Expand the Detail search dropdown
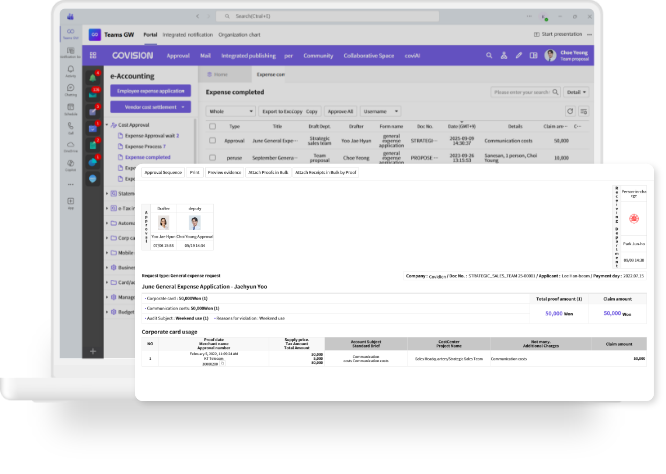The width and height of the screenshot is (666, 474). pos(576,92)
